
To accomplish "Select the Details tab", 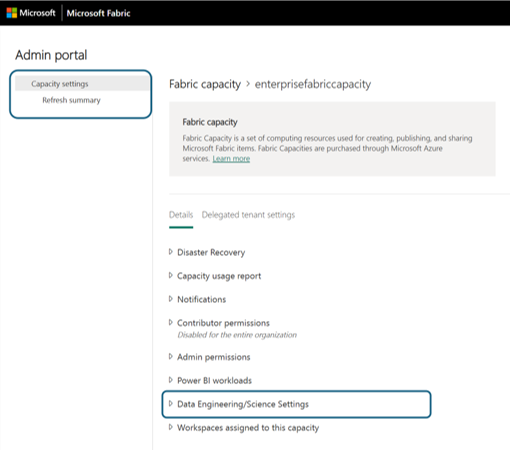I will (x=181, y=215).
